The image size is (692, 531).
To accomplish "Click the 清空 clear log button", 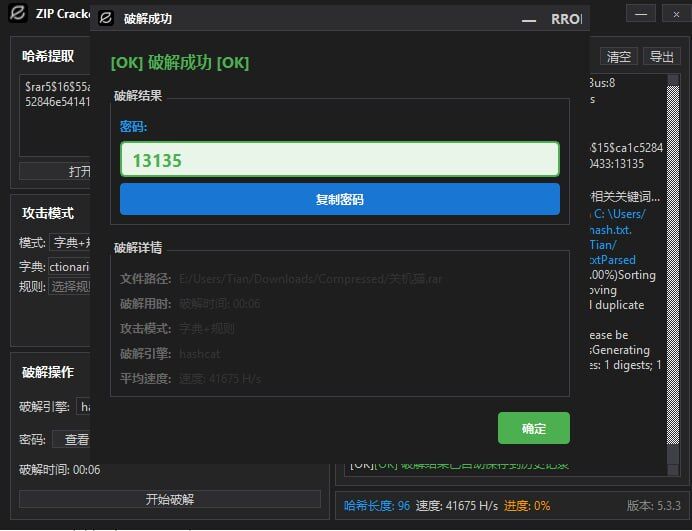I will 619,57.
